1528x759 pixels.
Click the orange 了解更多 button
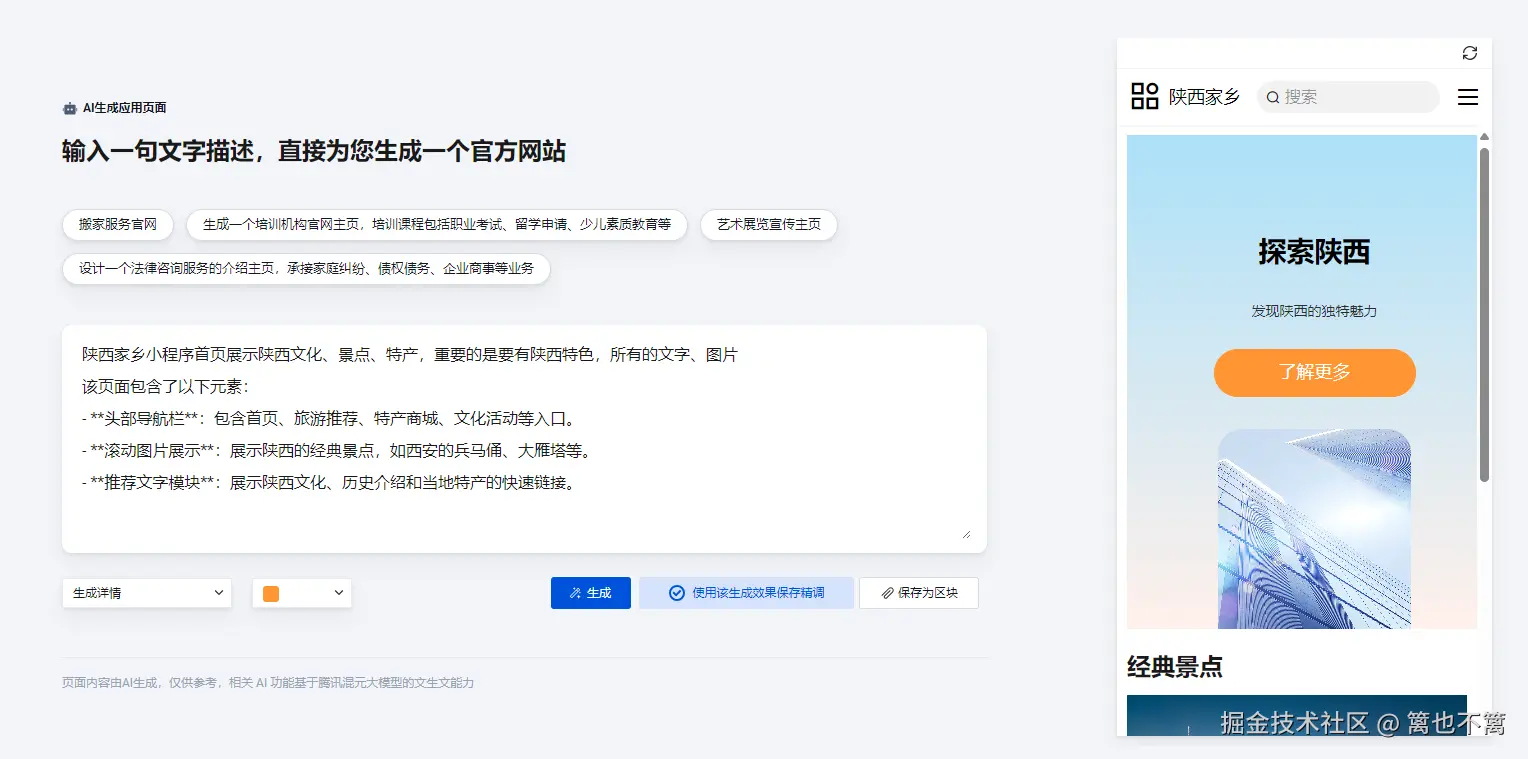[1314, 373]
